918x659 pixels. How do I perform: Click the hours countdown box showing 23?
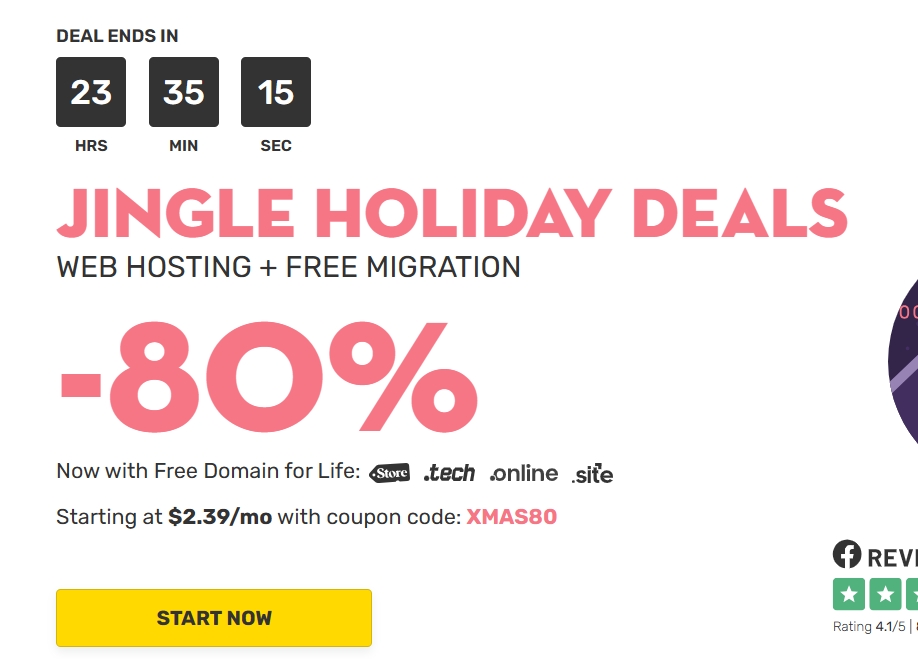(91, 92)
